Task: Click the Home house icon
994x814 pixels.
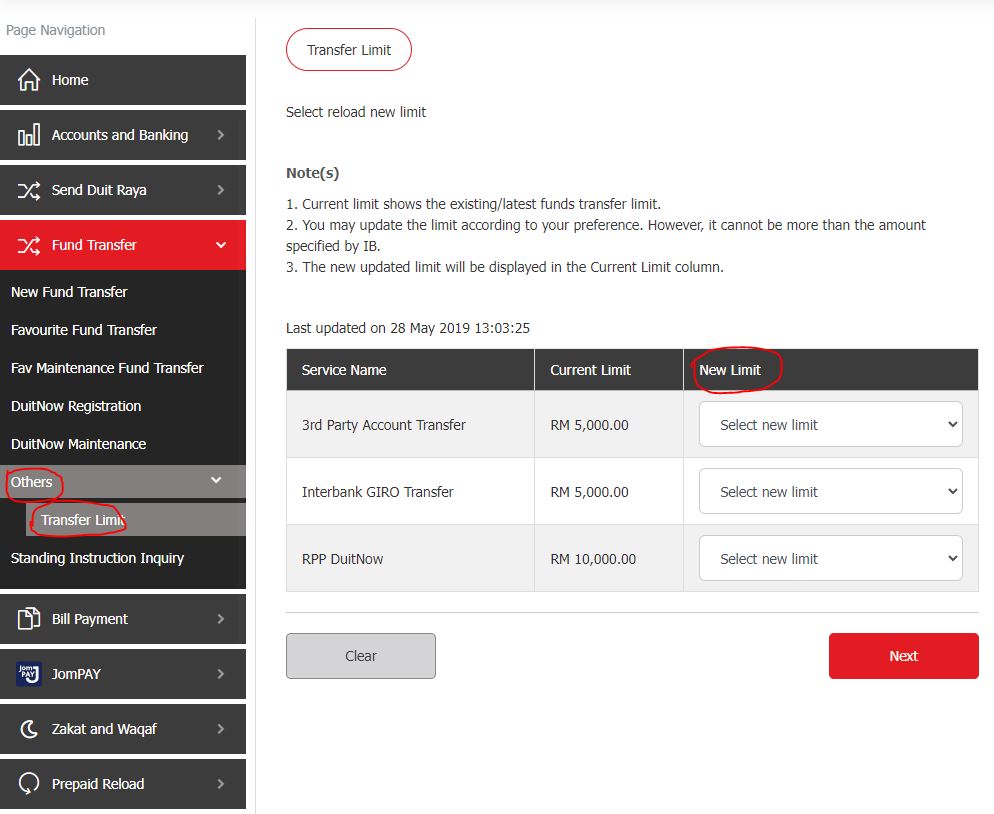Action: (29, 80)
